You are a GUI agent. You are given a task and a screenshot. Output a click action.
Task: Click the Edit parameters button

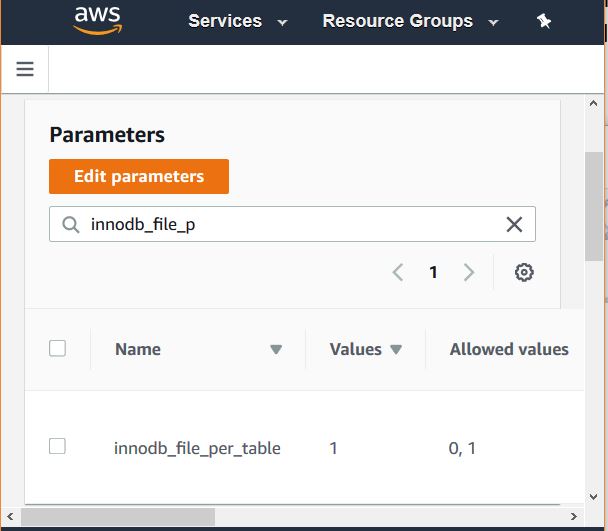pos(139,176)
